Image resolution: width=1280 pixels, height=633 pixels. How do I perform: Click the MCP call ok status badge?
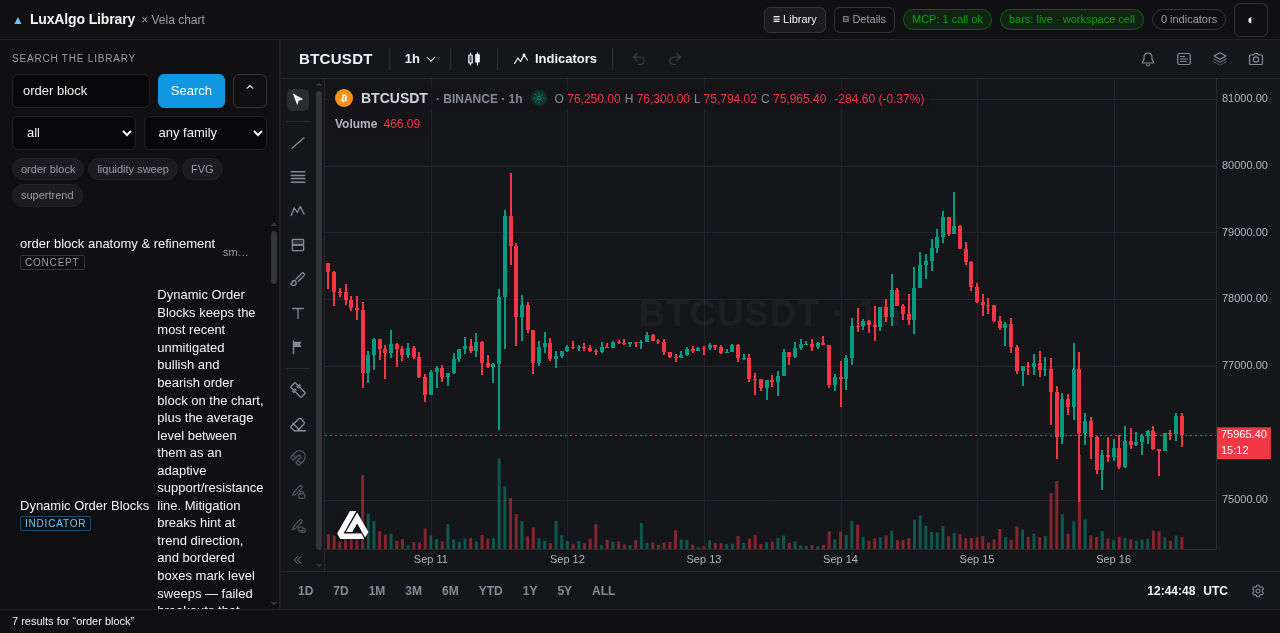tap(947, 19)
